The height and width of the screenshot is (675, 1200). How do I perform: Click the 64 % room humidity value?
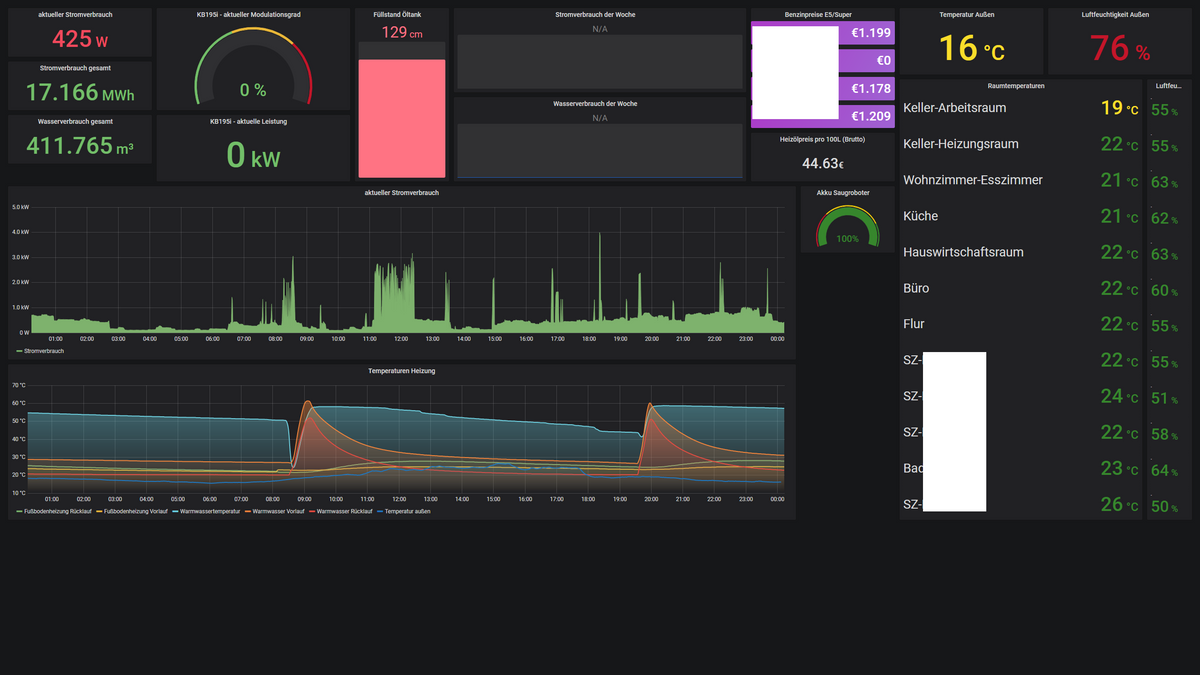click(x=1165, y=471)
